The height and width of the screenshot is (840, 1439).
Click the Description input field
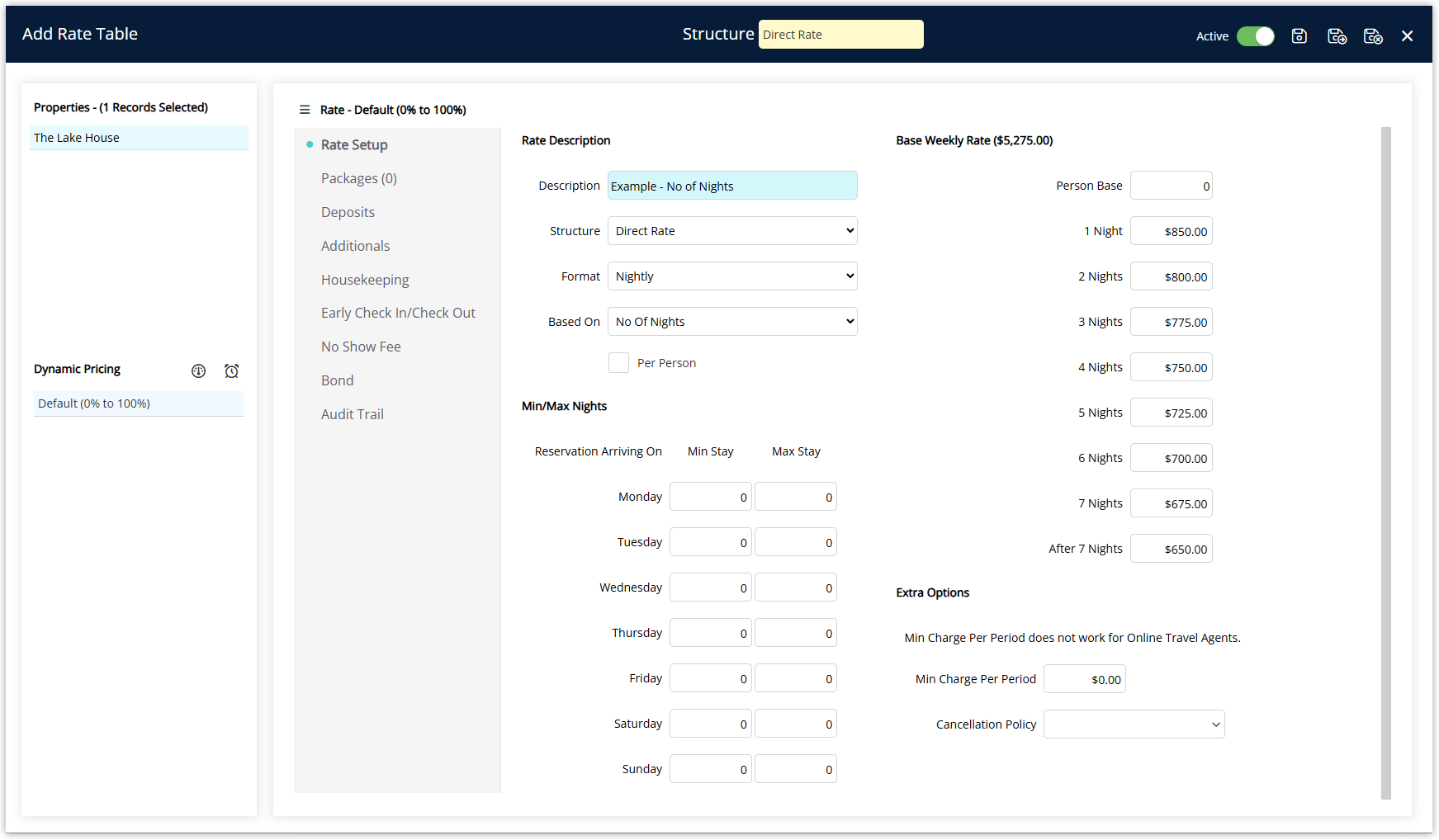[732, 186]
